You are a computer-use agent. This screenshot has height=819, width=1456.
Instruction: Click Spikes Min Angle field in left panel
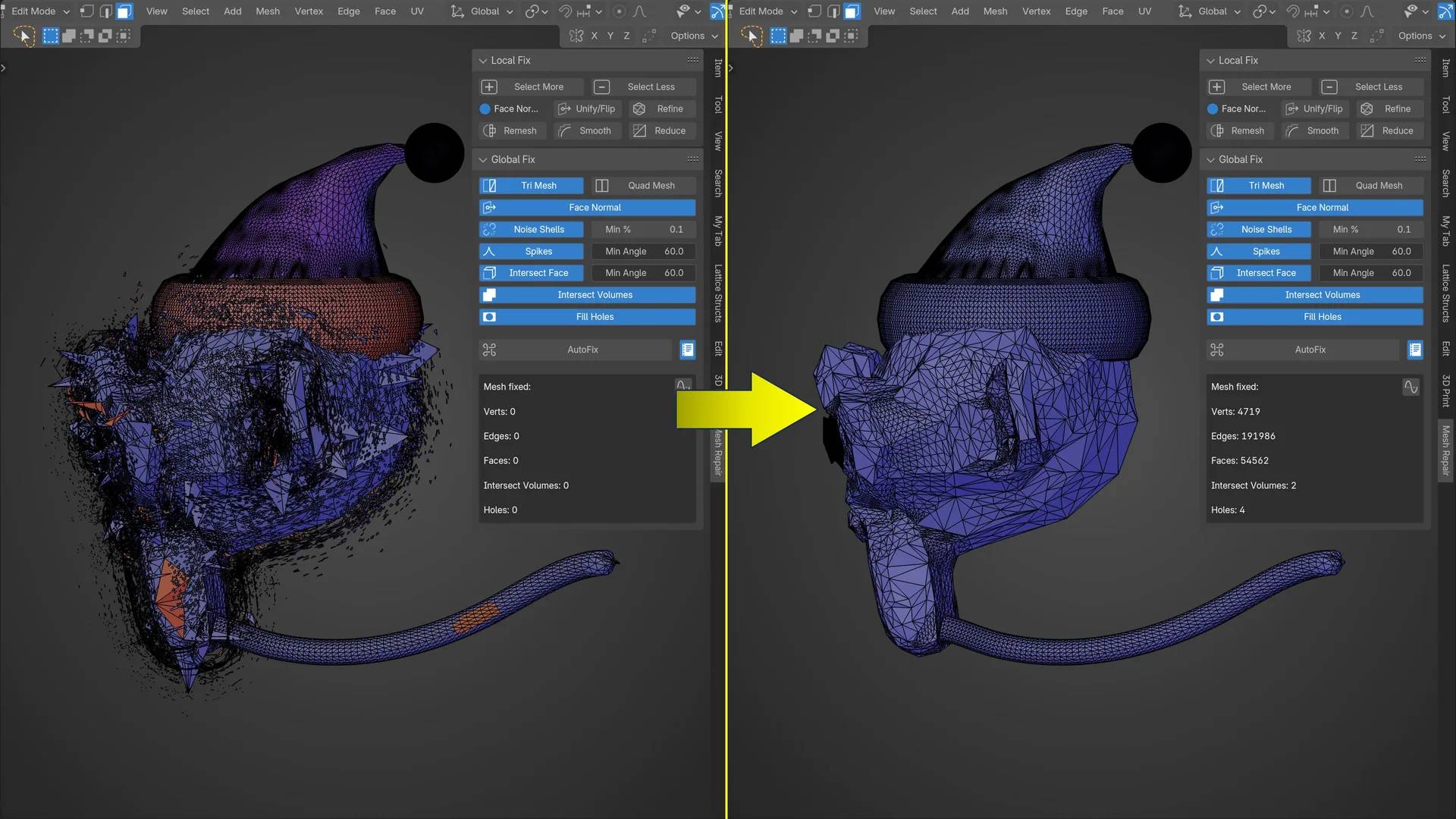[643, 251]
